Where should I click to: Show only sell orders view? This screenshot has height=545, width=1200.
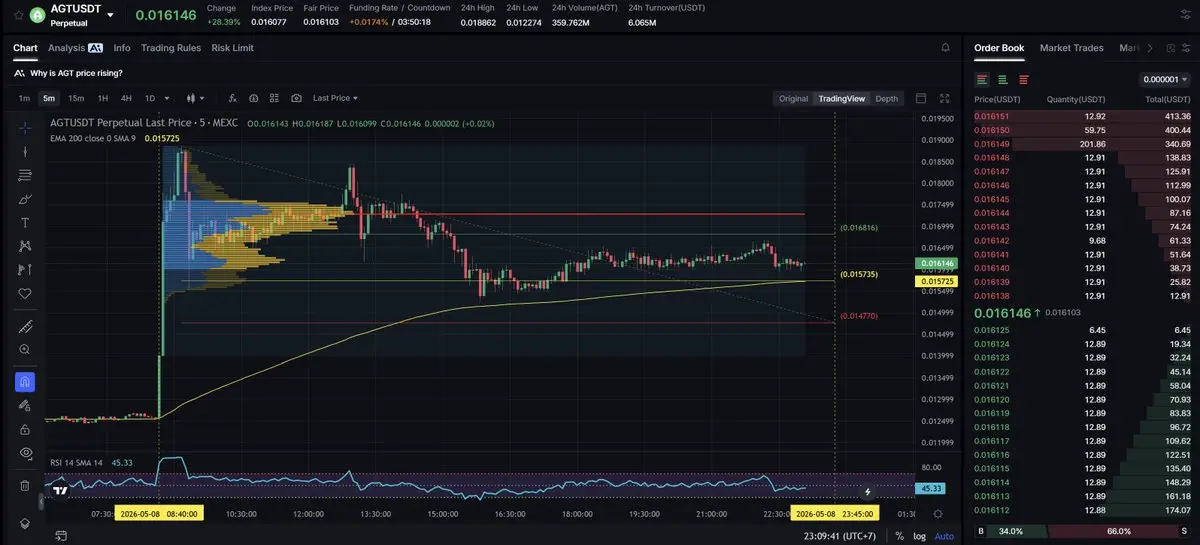1024,79
